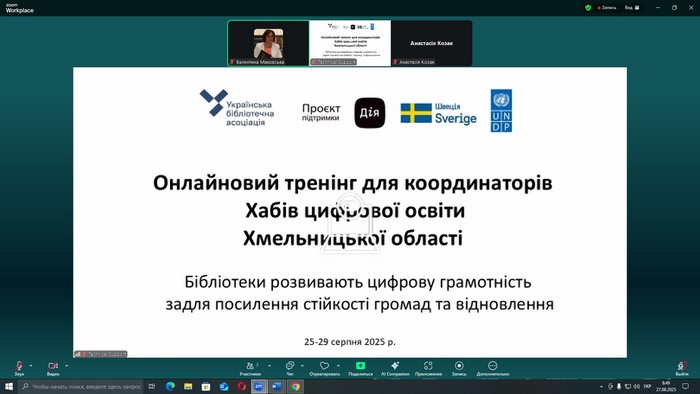This screenshot has width=700, height=394.
Task: Leave the meeting via exit button
Action: point(681,368)
